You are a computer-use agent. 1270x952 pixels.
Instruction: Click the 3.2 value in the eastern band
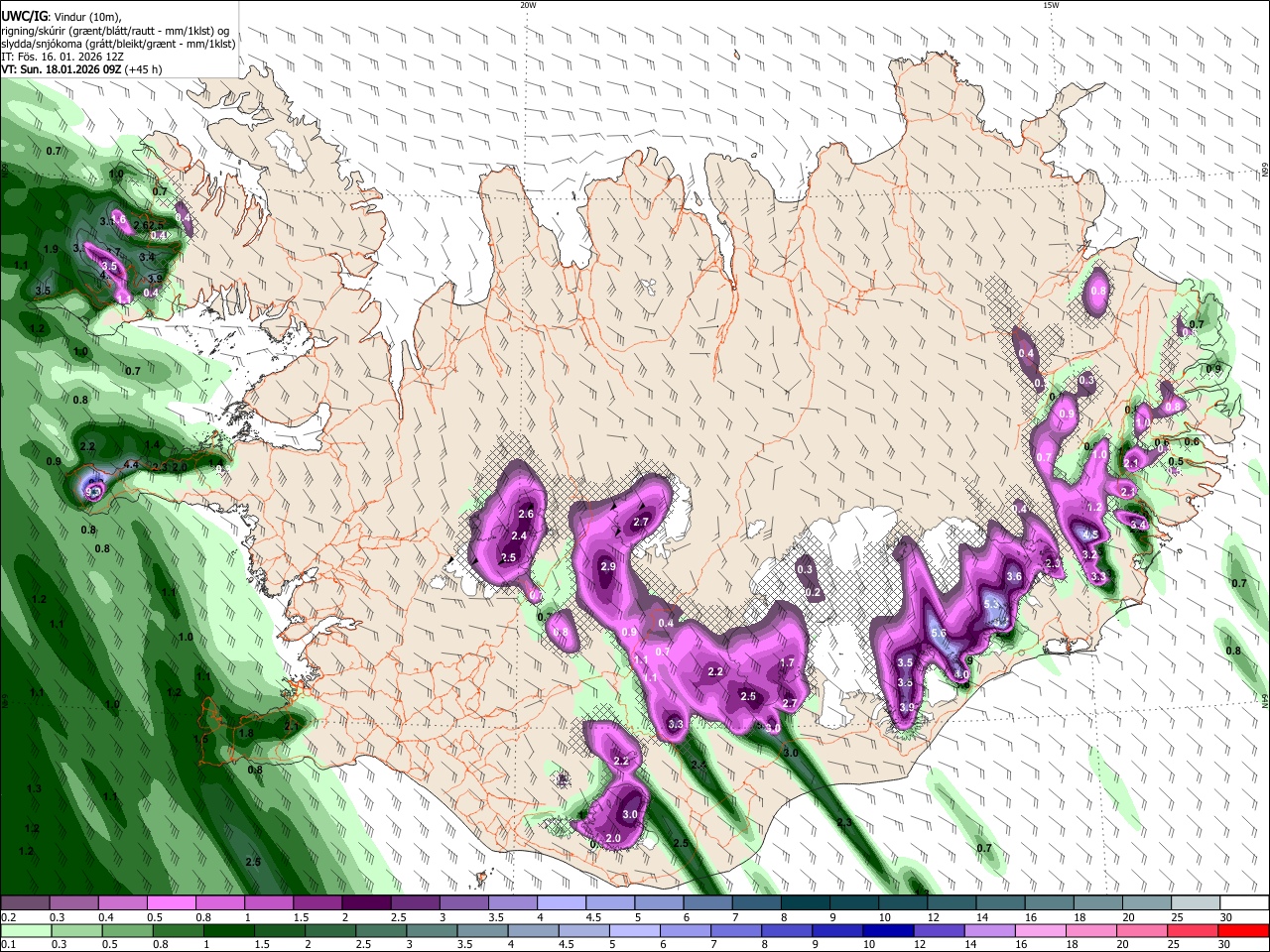pyautogui.click(x=1089, y=554)
